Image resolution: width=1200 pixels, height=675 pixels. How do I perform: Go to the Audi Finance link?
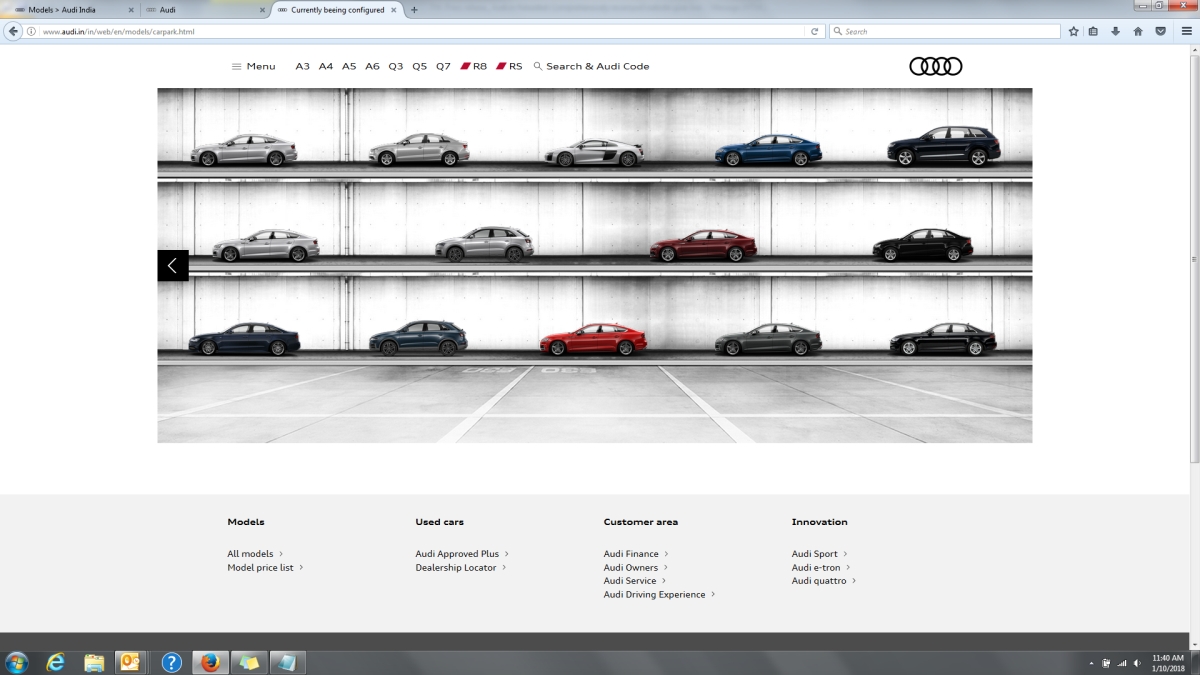pos(636,554)
